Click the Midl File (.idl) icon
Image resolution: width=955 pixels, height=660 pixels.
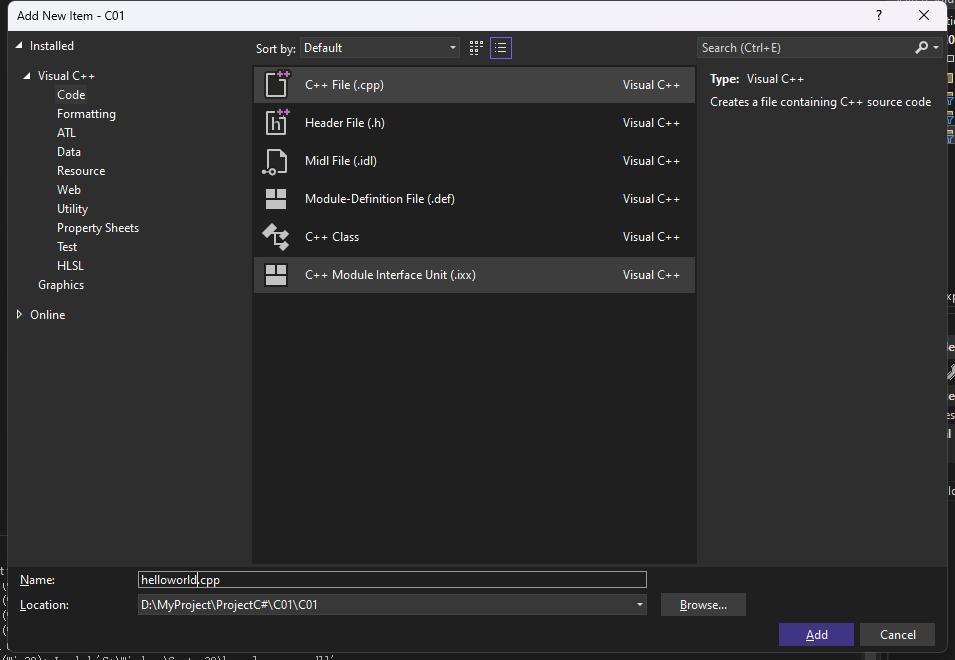point(276,161)
